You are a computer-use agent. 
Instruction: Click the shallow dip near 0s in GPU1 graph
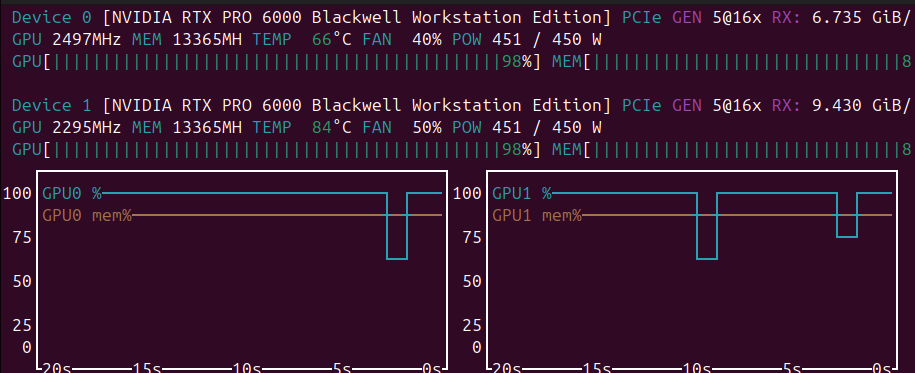pos(847,215)
